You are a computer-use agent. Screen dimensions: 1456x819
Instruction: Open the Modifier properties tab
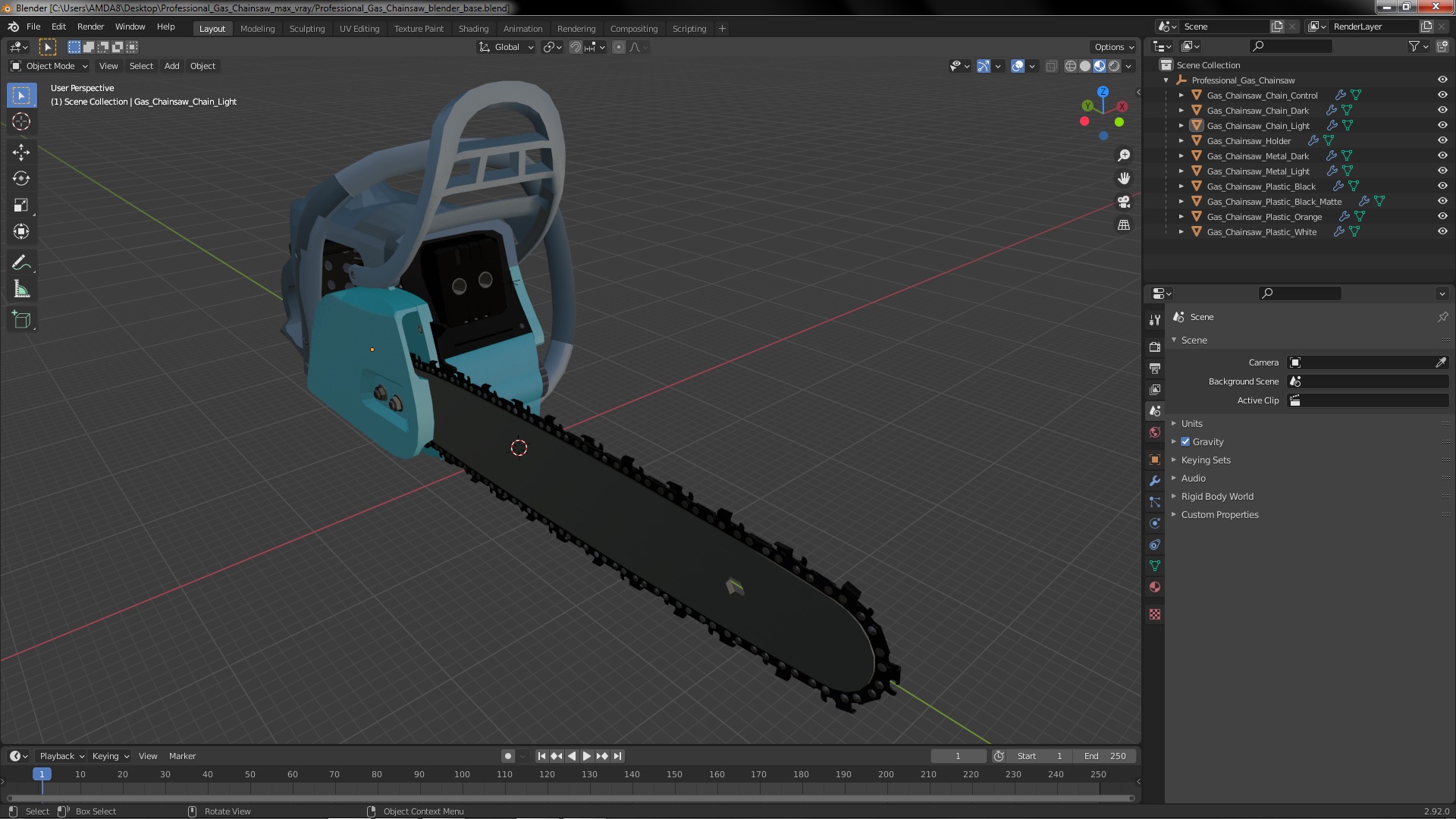pyautogui.click(x=1154, y=481)
